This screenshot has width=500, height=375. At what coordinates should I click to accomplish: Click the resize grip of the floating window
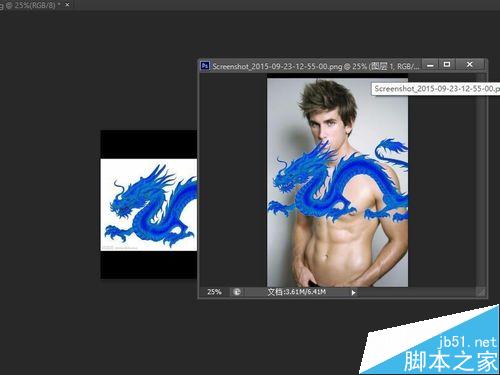click(481, 292)
